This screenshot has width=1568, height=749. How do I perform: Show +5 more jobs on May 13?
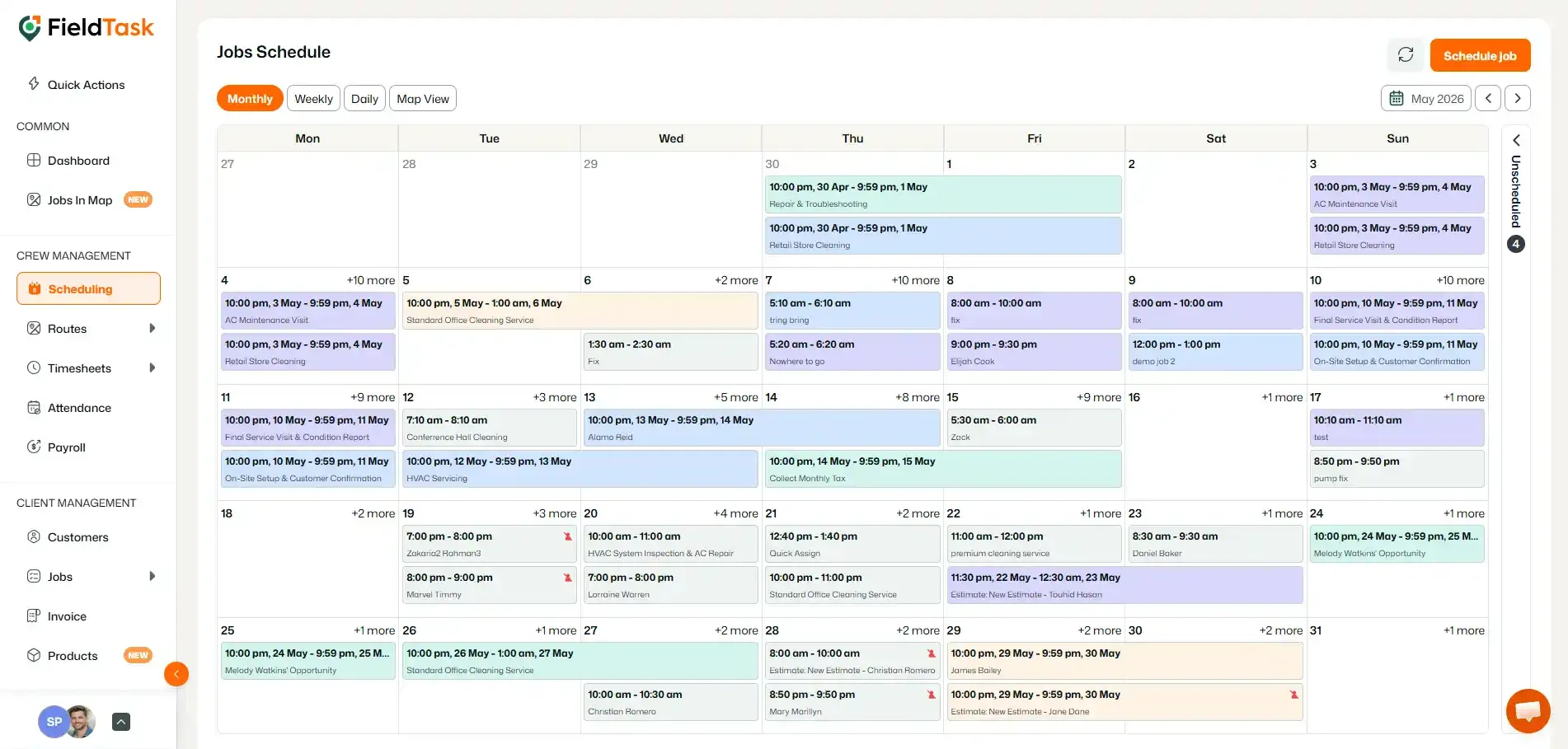(735, 397)
